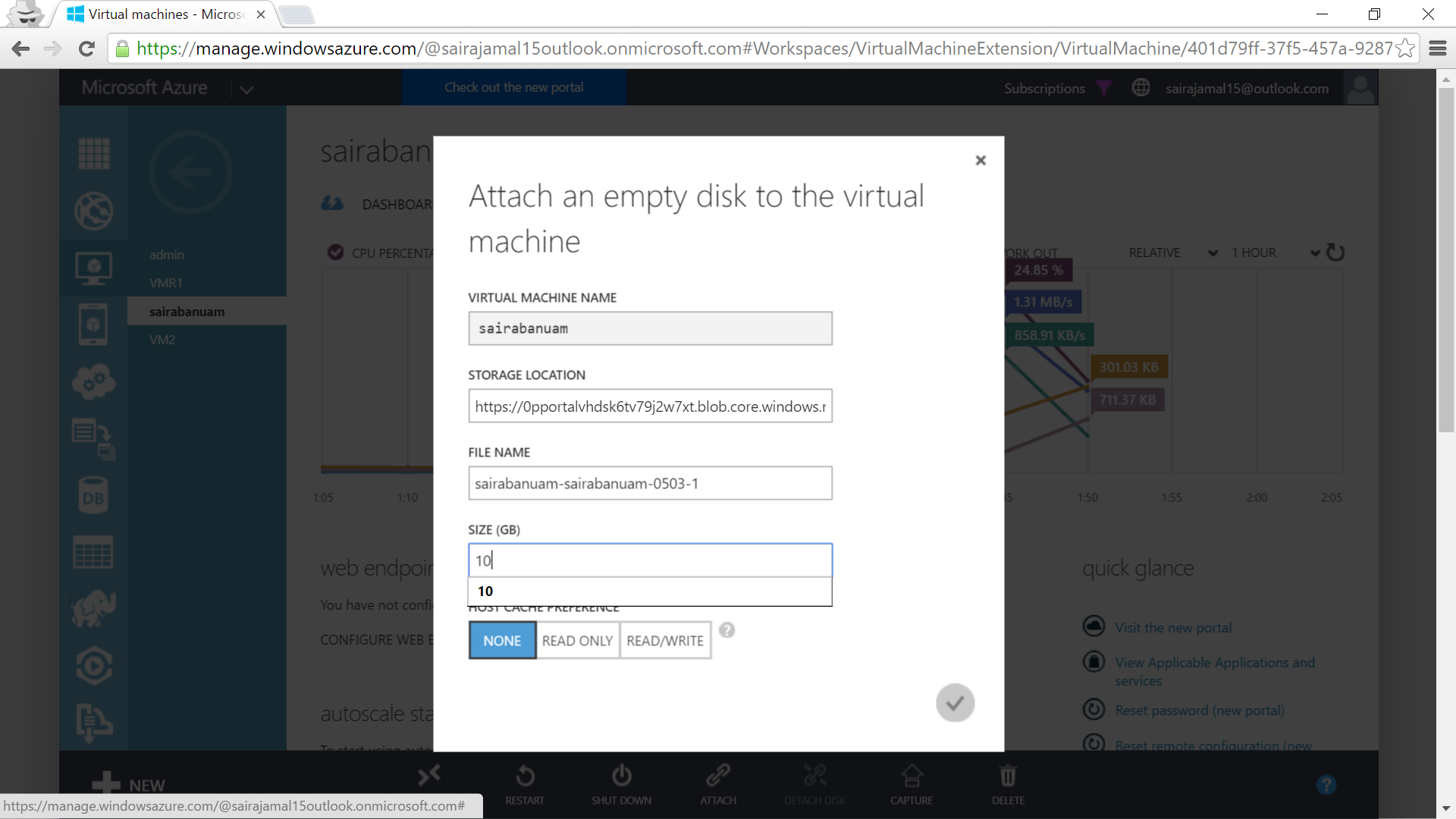Click the browser address bar
Viewport: 1456px width, 819px height.
[x=764, y=49]
